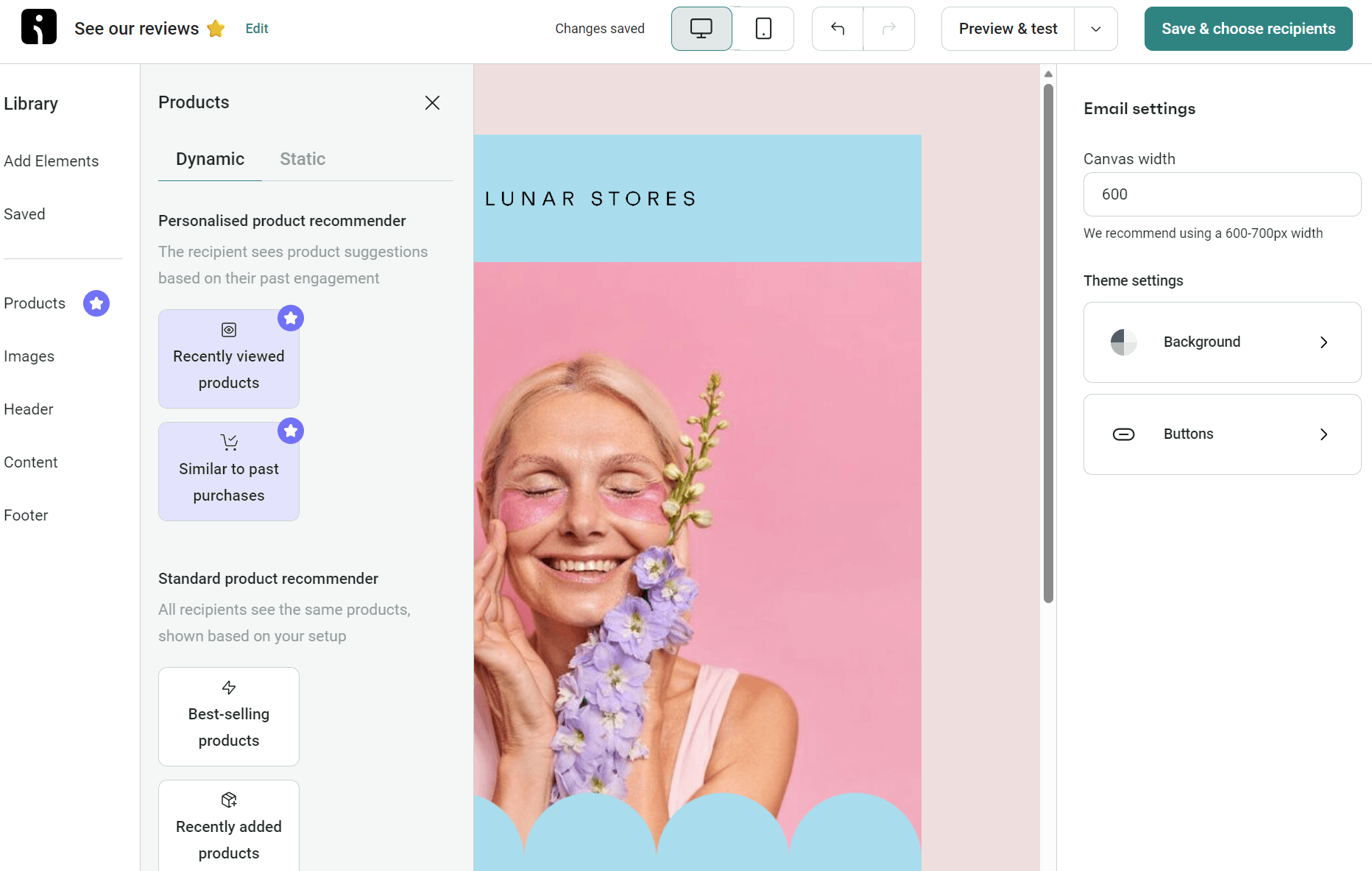This screenshot has width=1372, height=871.
Task: Add Recently viewed products block
Action: pyautogui.click(x=229, y=359)
